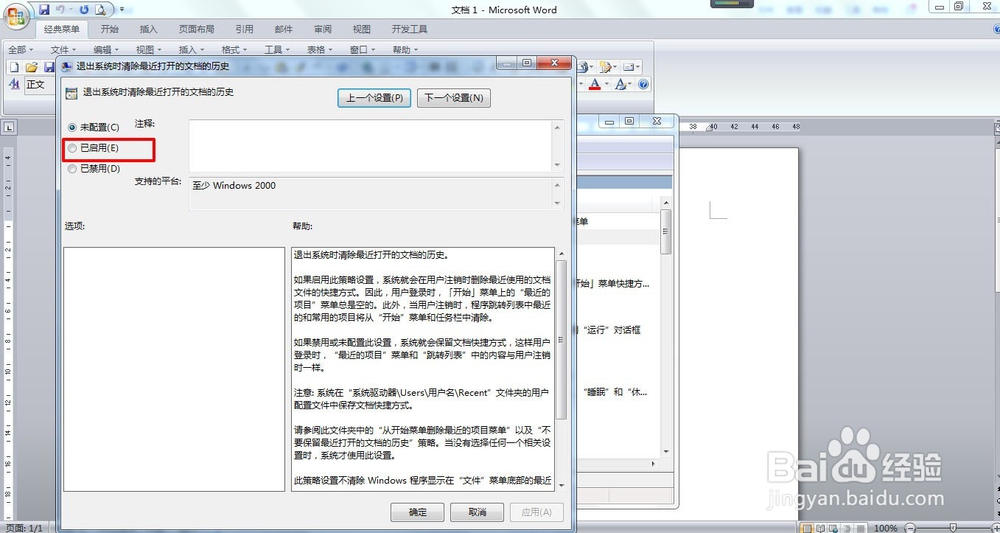Select the 经典菜单 ribbon tab

(62, 29)
